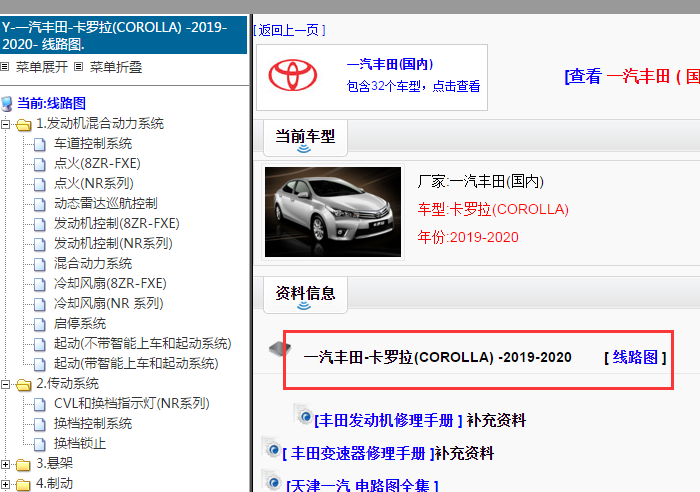Open tree item 换档锁止

(x=80, y=444)
